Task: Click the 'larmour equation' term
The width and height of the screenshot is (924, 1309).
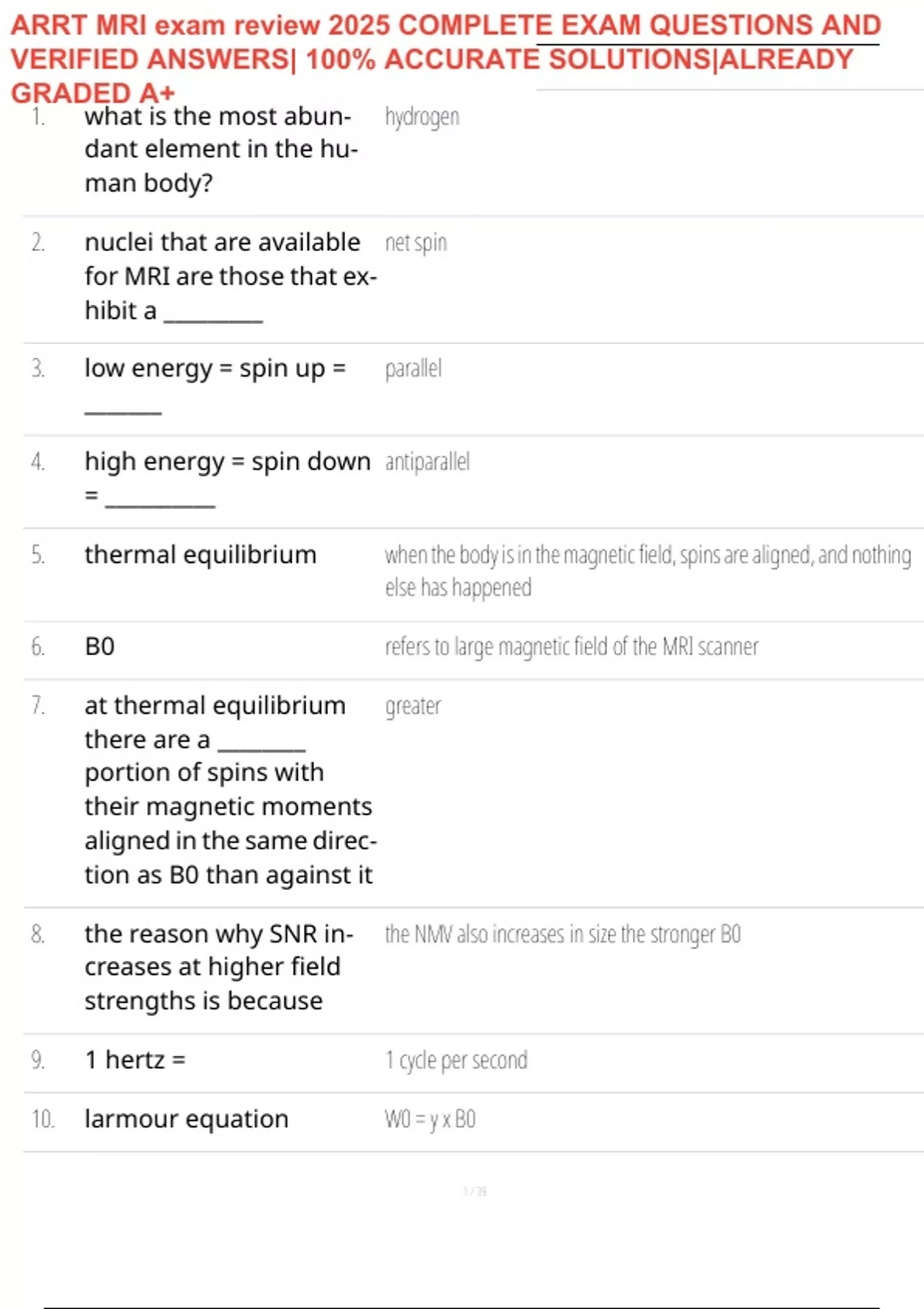Action: [186, 1119]
